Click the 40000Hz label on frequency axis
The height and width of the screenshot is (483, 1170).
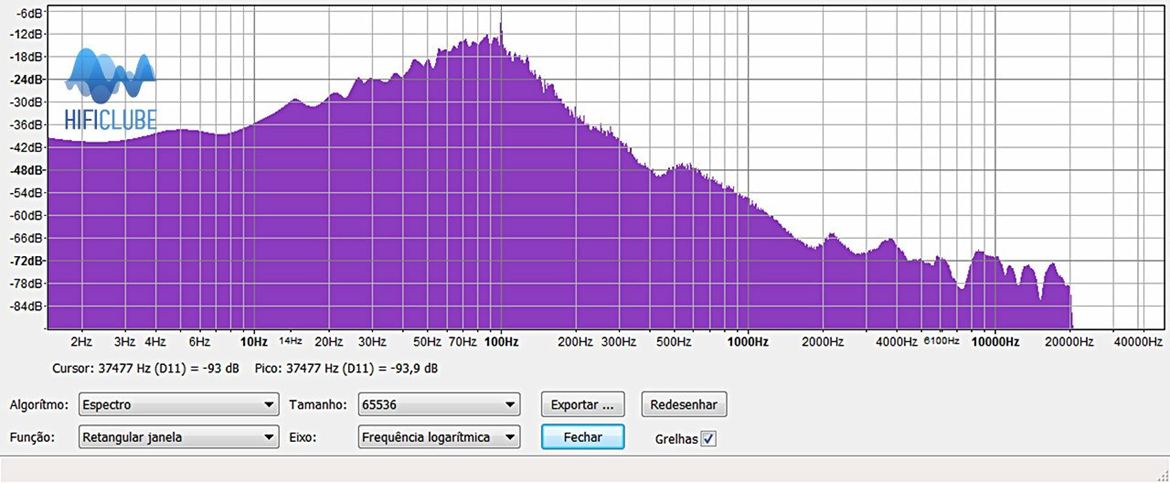click(x=1139, y=342)
